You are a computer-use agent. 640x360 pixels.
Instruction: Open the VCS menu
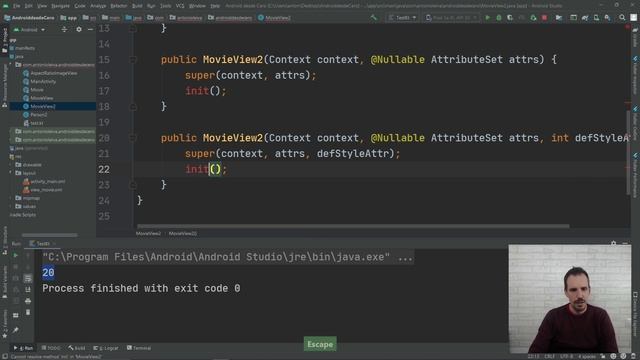pos(180,6)
